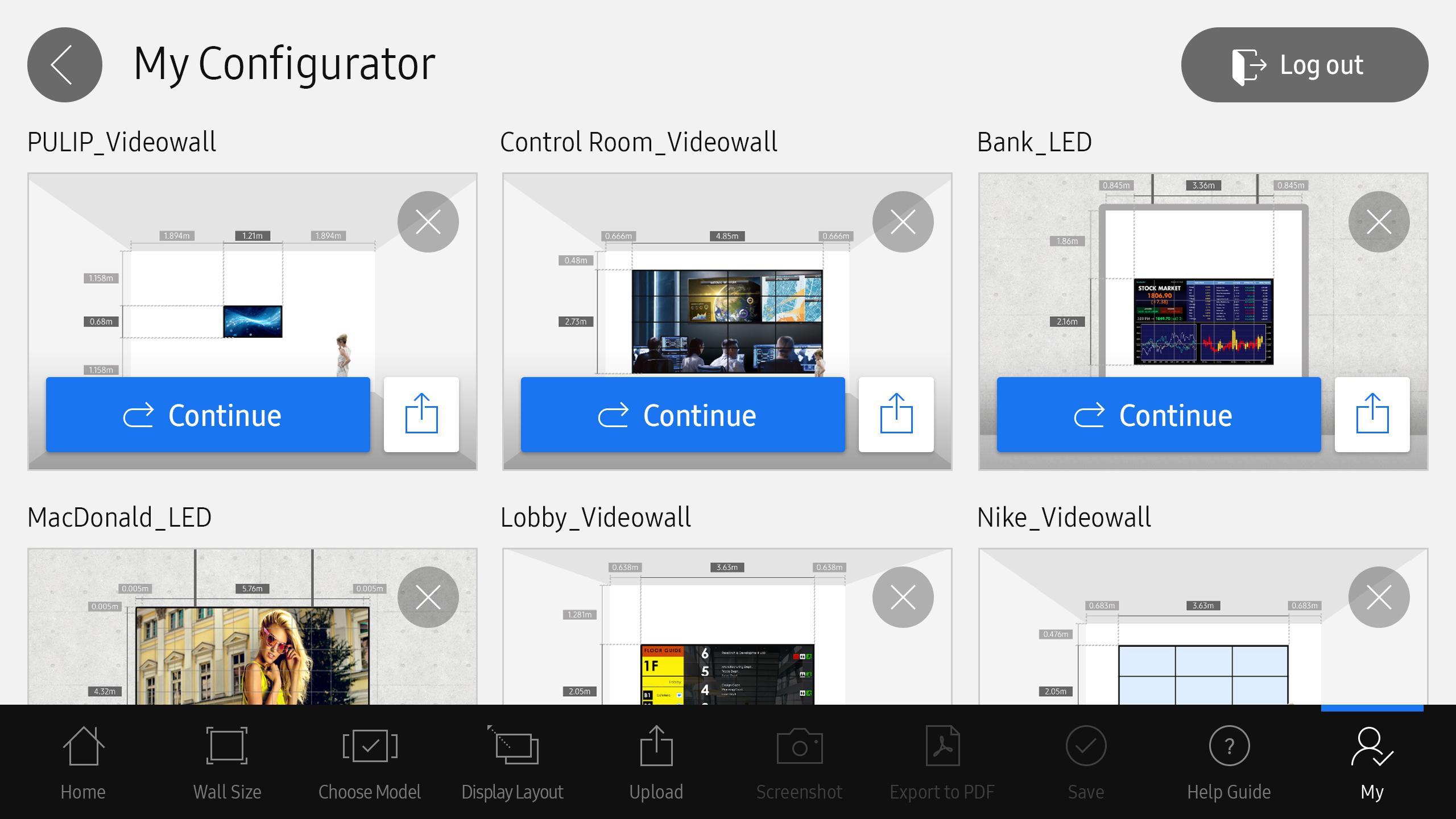The image size is (1456, 819).
Task: Delete the Control Room_Videowall configuration
Action: click(x=903, y=222)
